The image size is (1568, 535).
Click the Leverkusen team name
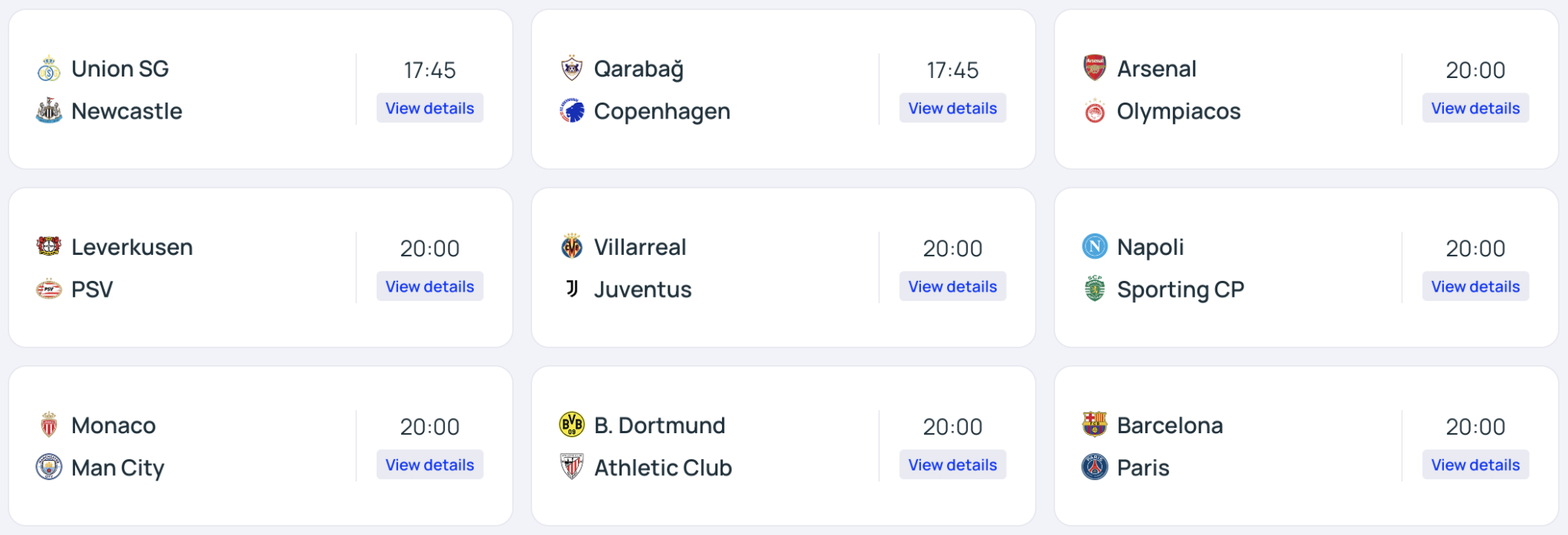[132, 247]
